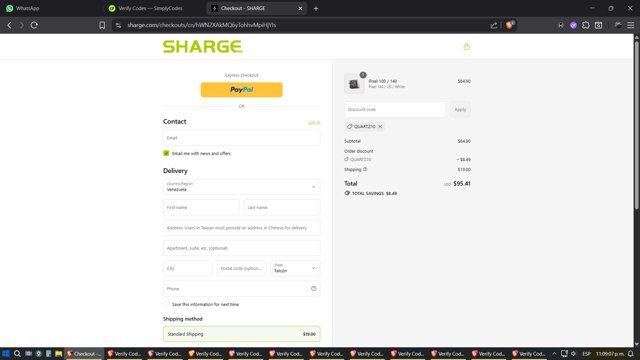Click the PayPal express checkout button

[241, 90]
